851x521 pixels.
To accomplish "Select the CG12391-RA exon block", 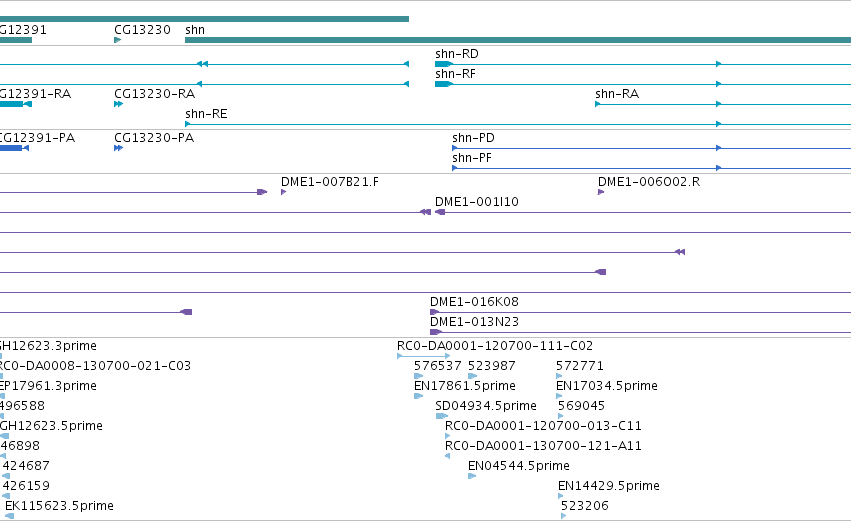I will pos(11,104).
